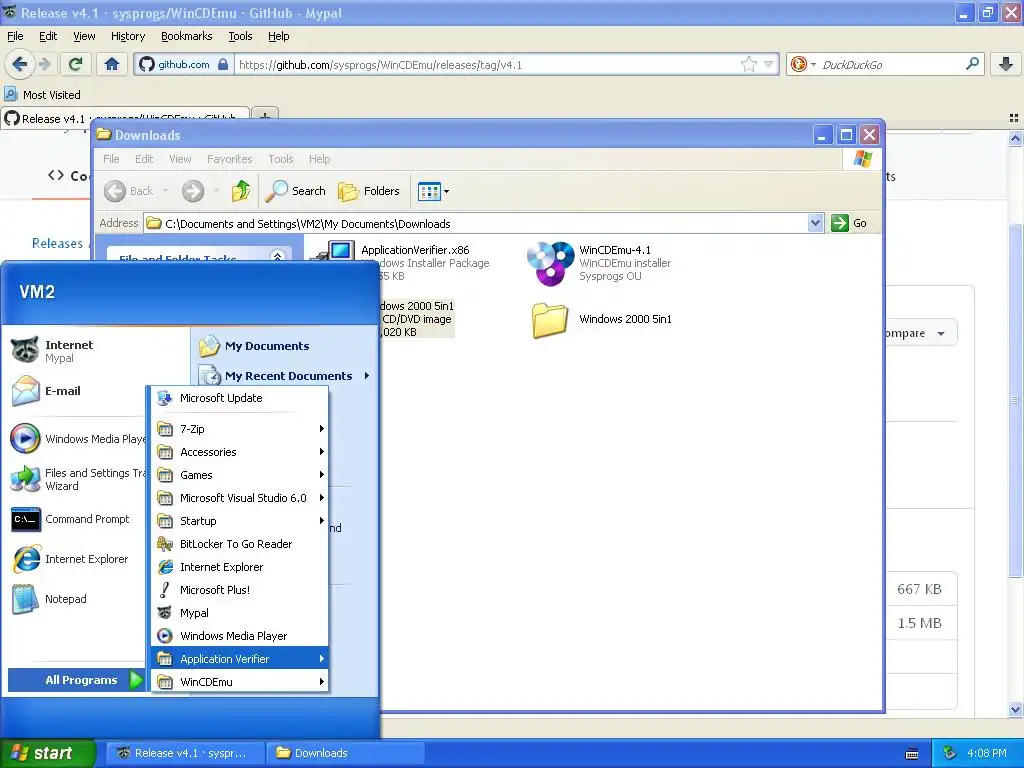Viewport: 1024px width, 768px height.
Task: Expand the Games program group
Action: click(x=239, y=475)
